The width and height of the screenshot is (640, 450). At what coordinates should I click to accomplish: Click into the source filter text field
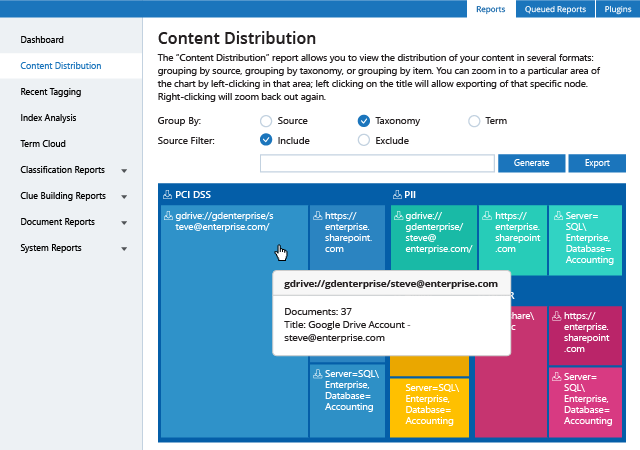tap(377, 163)
